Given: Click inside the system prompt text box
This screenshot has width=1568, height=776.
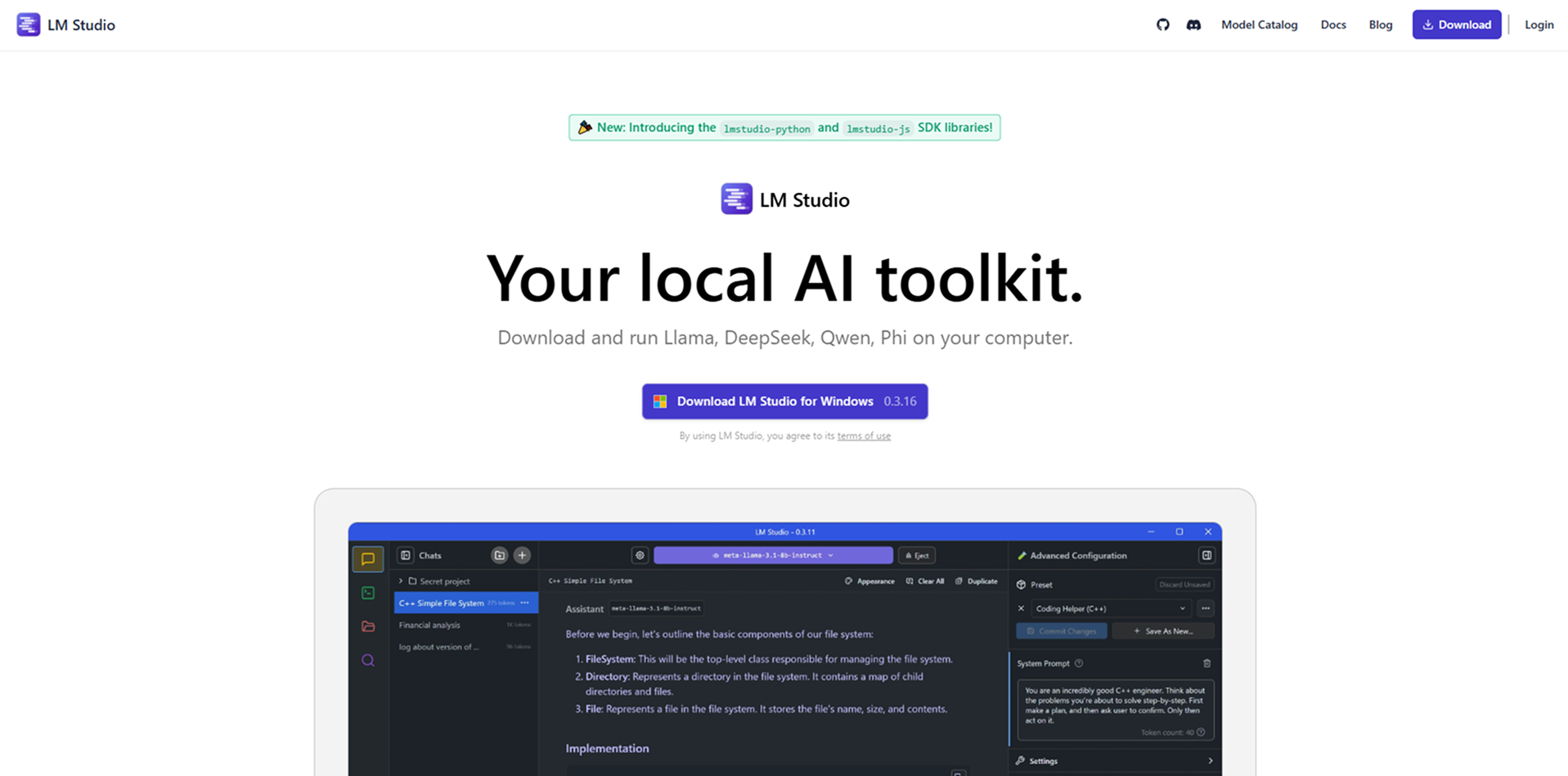Looking at the screenshot, I should tap(1115, 709).
